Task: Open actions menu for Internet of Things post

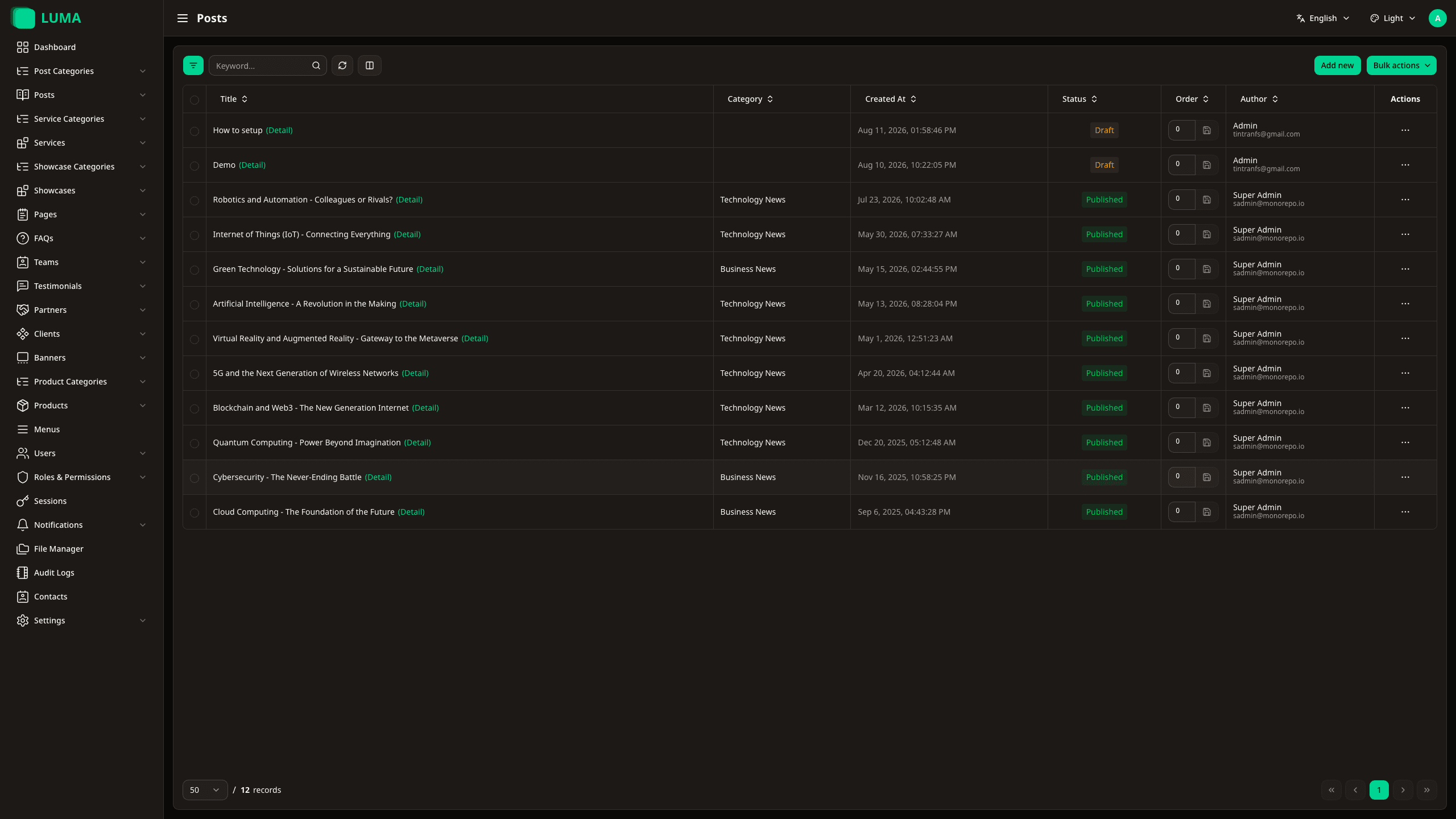Action: pyautogui.click(x=1405, y=234)
